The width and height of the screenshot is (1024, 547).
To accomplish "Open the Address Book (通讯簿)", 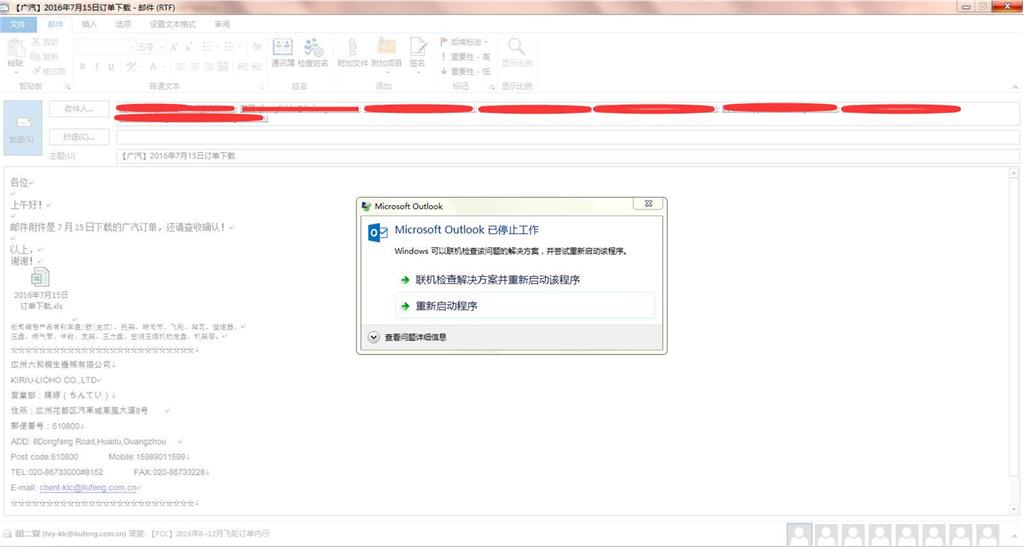I will point(283,52).
